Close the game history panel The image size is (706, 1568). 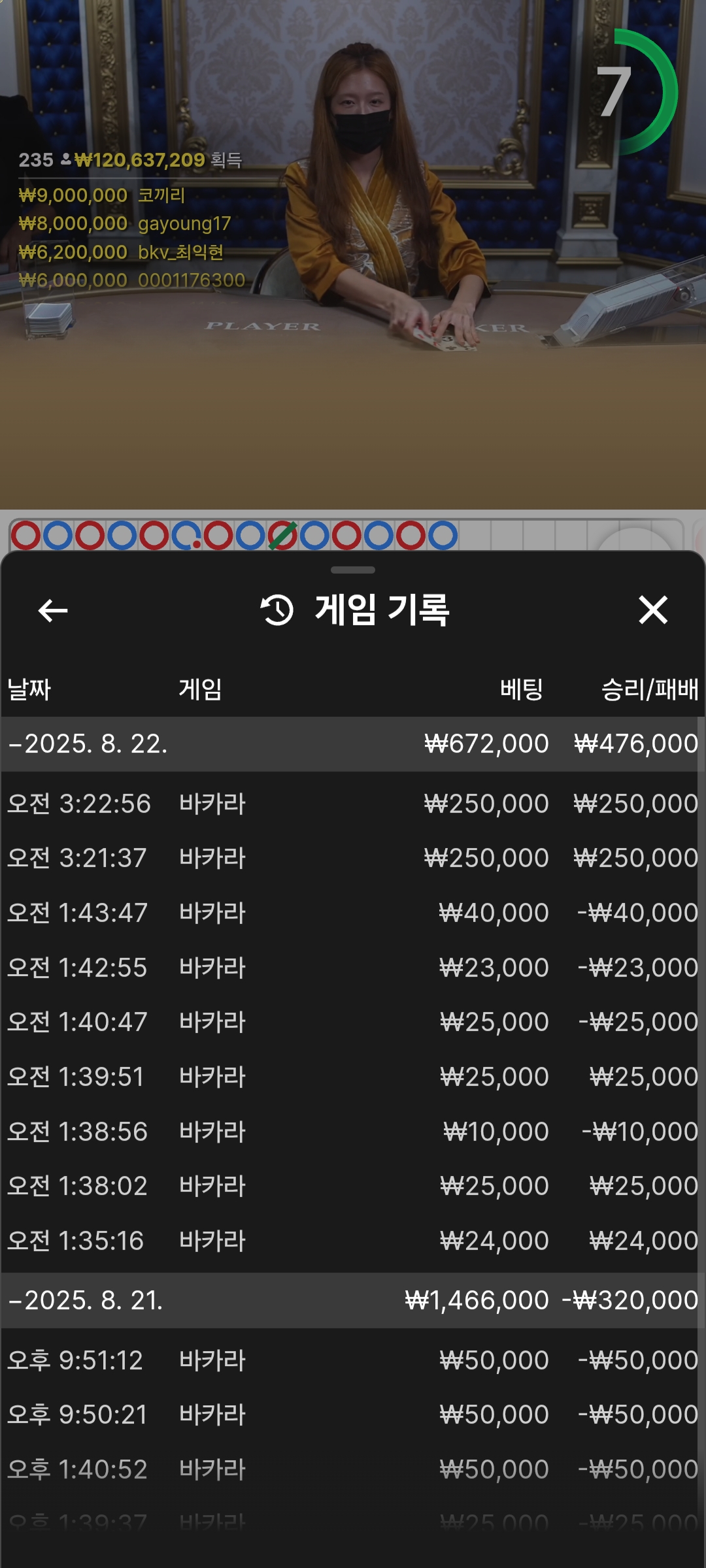pos(653,610)
